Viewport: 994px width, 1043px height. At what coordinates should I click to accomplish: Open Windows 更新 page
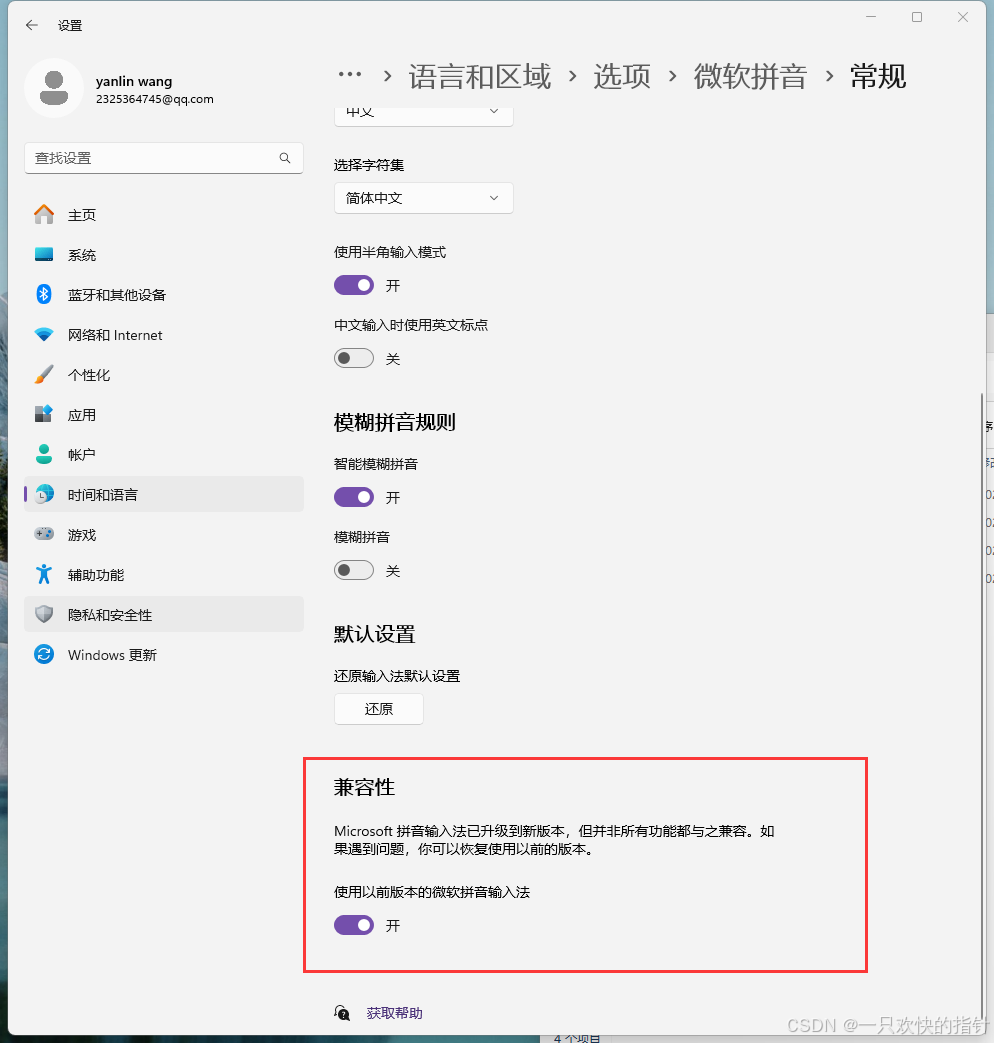164,655
